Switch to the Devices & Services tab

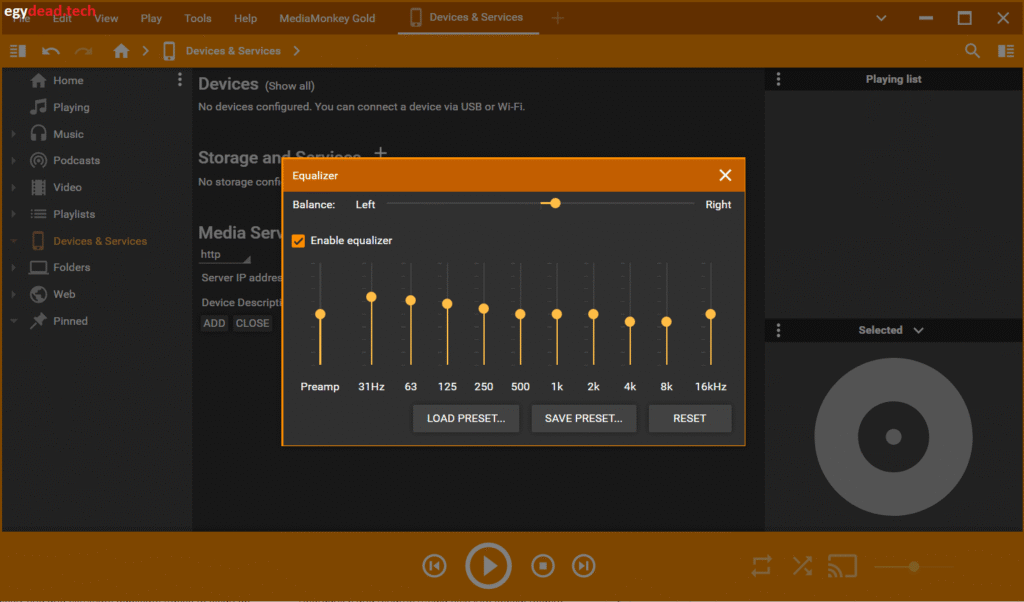pyautogui.click(x=468, y=17)
